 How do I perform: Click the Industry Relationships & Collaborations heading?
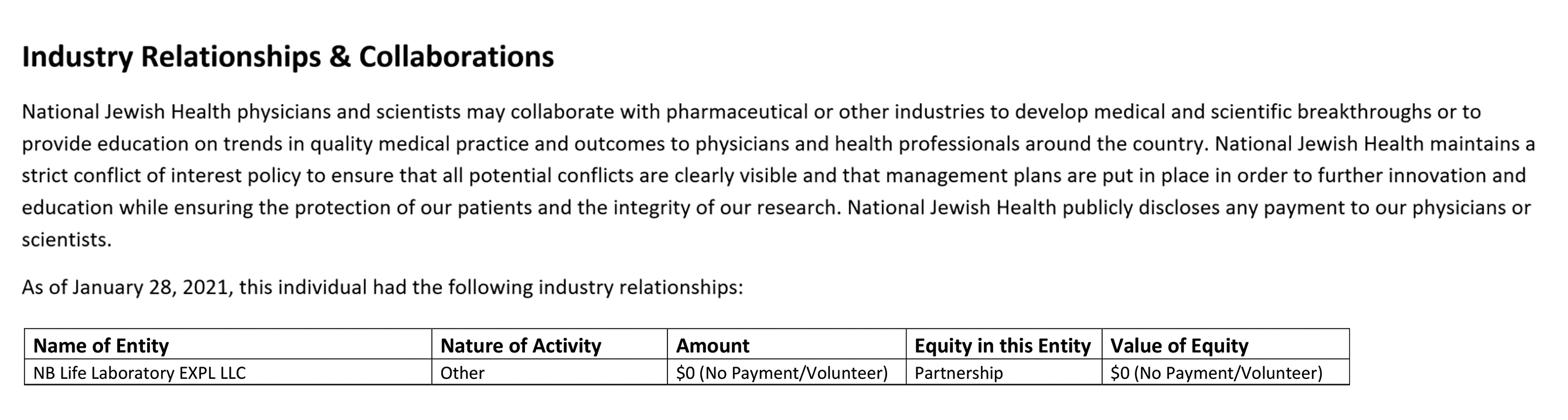[288, 57]
